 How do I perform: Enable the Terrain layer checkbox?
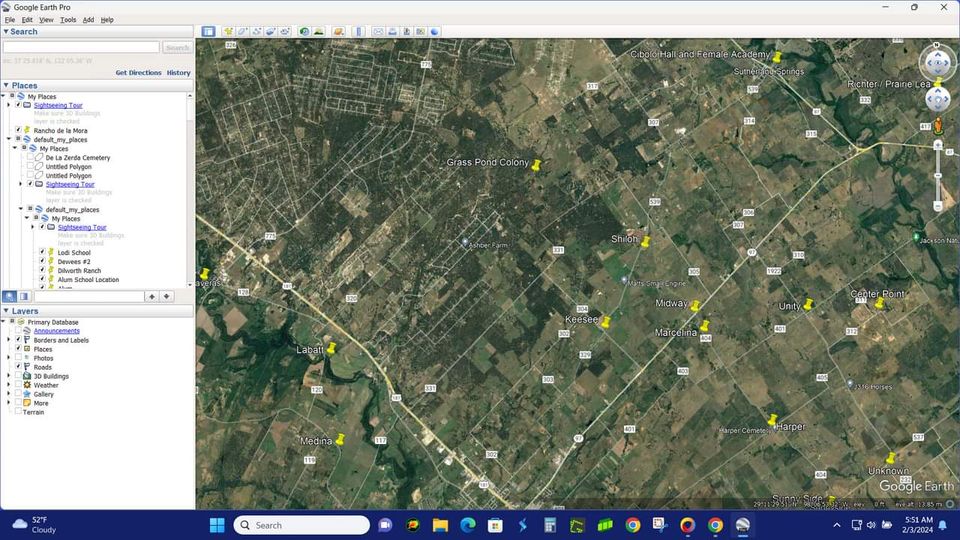18,411
